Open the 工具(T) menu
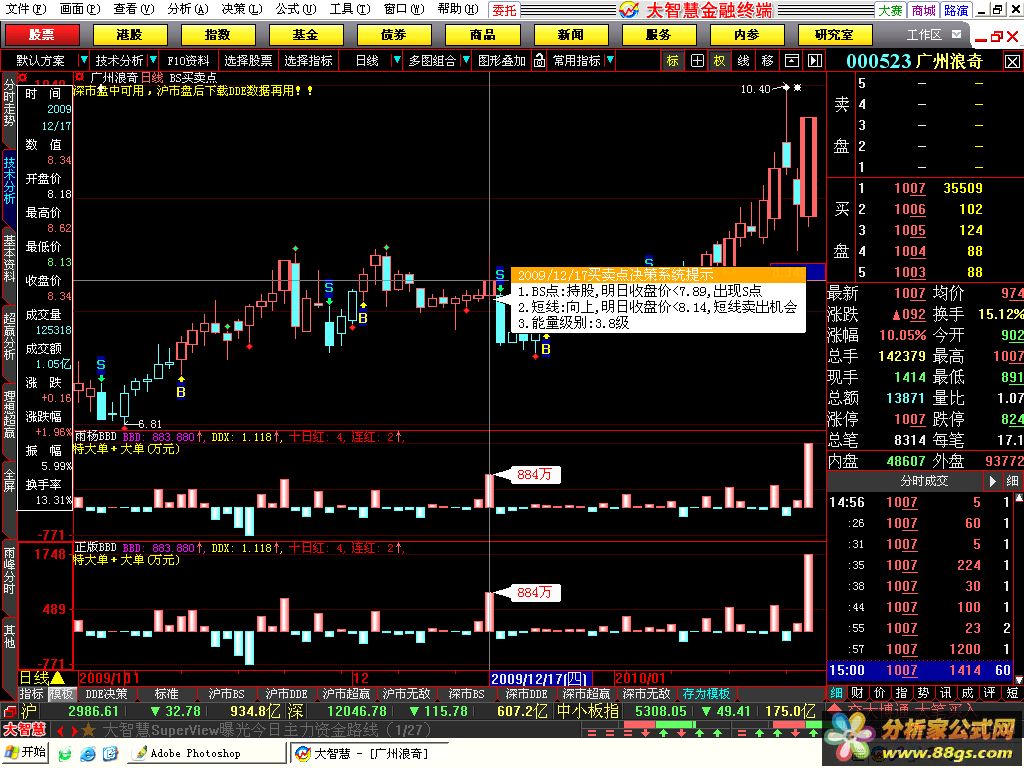This screenshot has width=1024, height=768. 349,9
